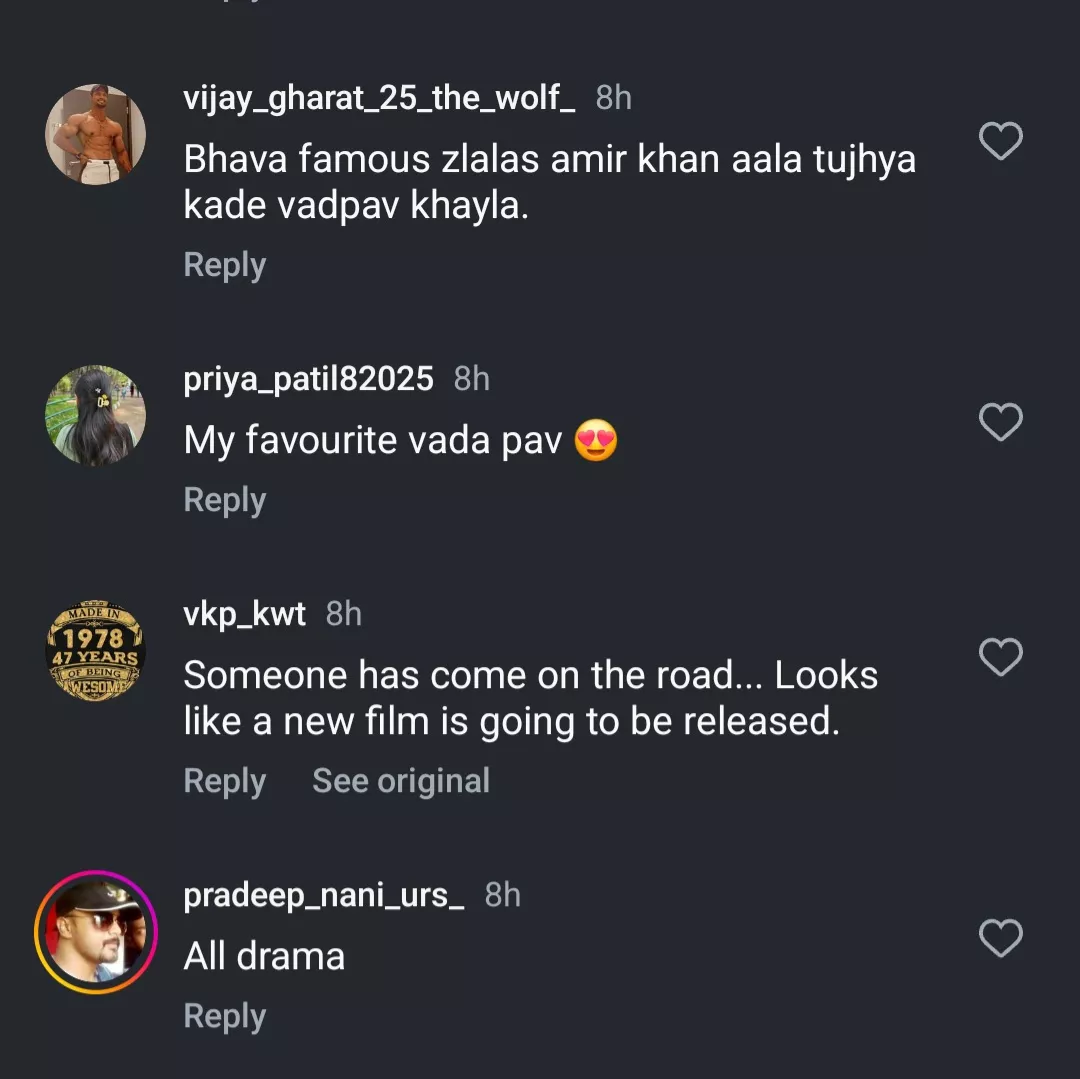The height and width of the screenshot is (1079, 1080).
Task: Heart the "All drama" comment
Action: point(1000,938)
